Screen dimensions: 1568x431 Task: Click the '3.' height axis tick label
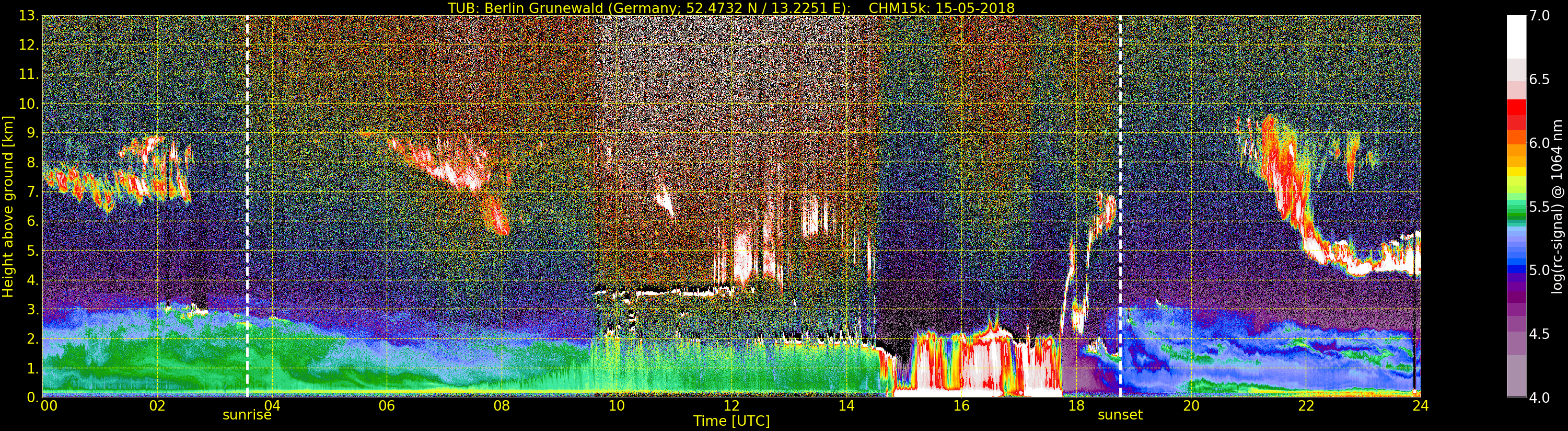click(32, 309)
